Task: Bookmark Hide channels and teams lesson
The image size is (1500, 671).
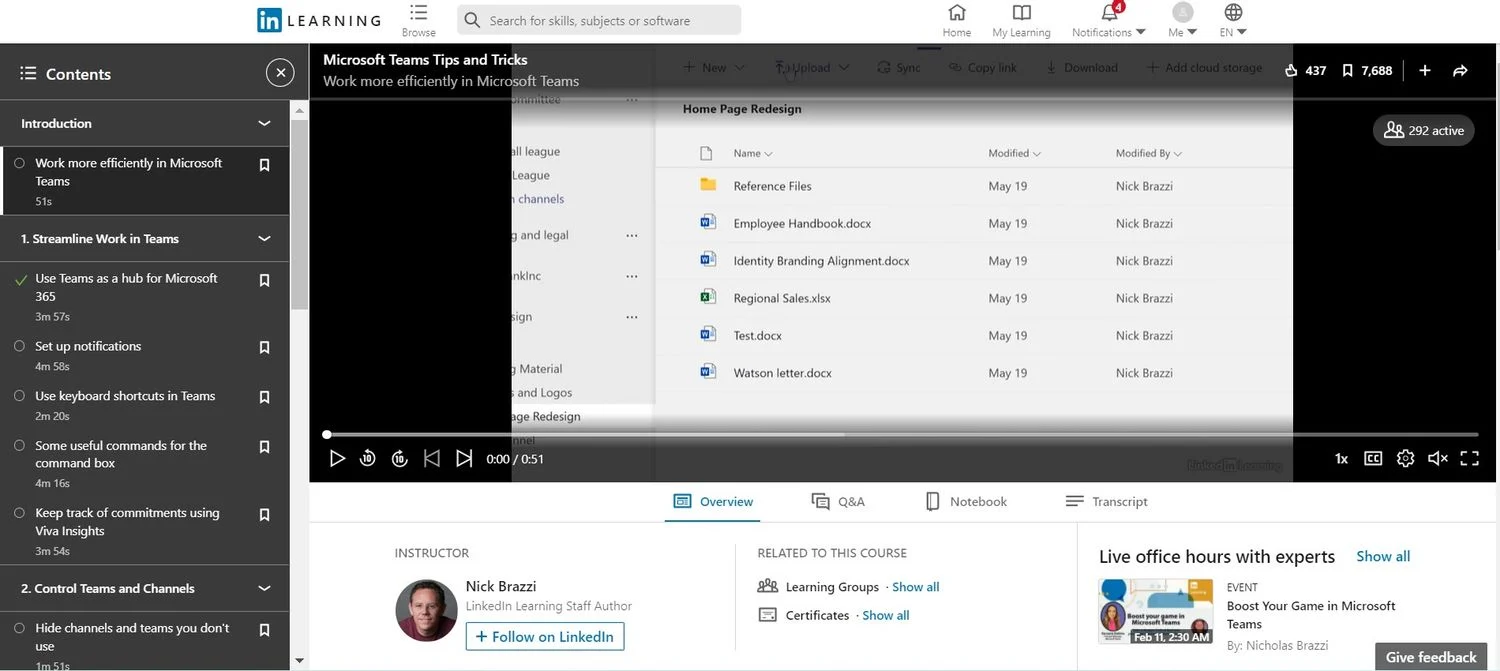Action: [264, 630]
